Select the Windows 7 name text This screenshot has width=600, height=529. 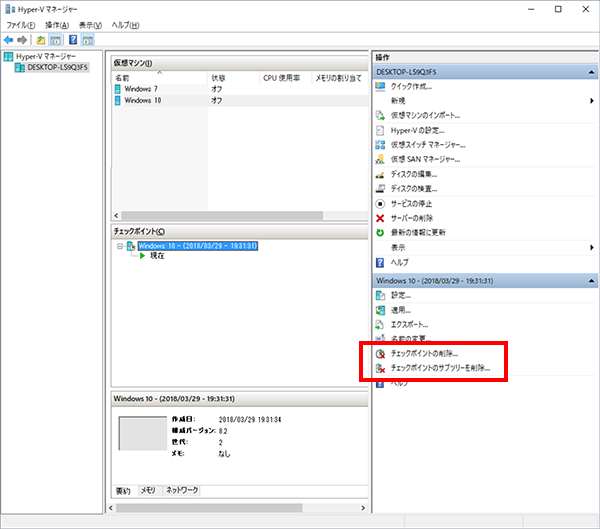click(x=141, y=89)
